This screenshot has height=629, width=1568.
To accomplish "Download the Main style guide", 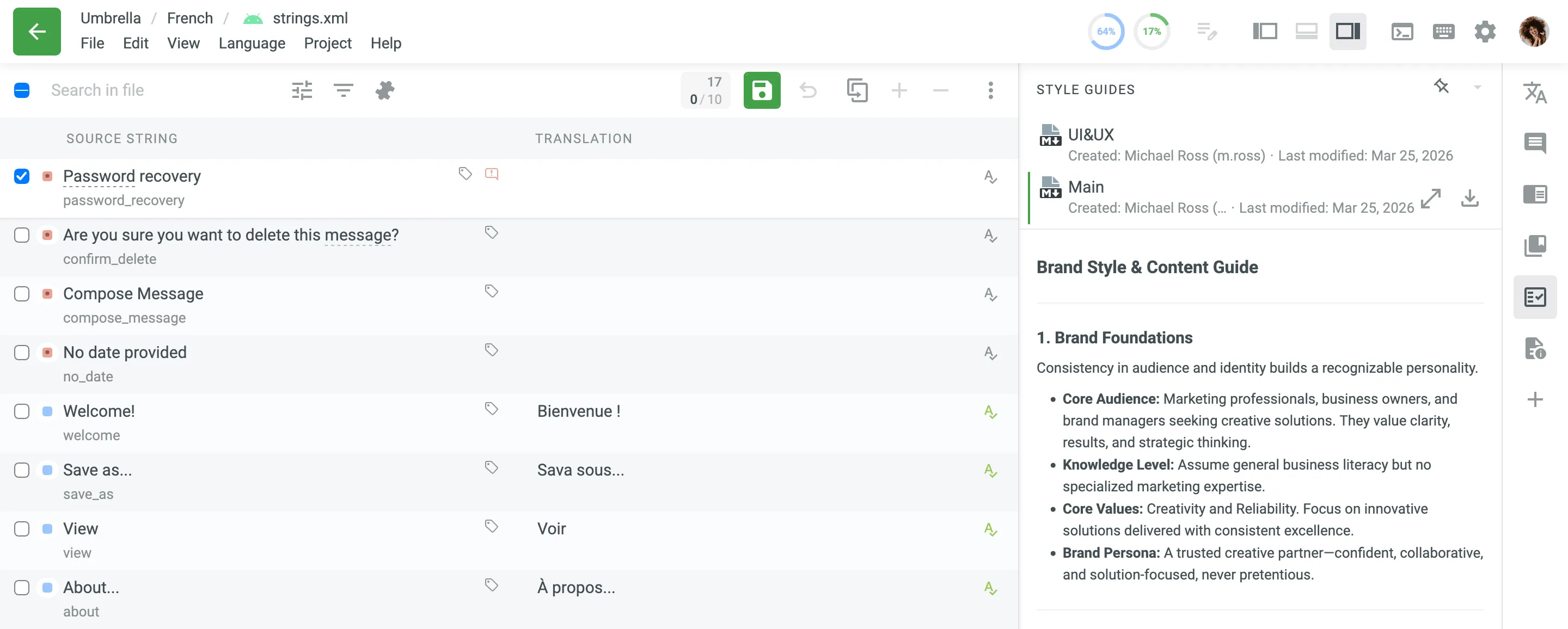I will point(1469,198).
